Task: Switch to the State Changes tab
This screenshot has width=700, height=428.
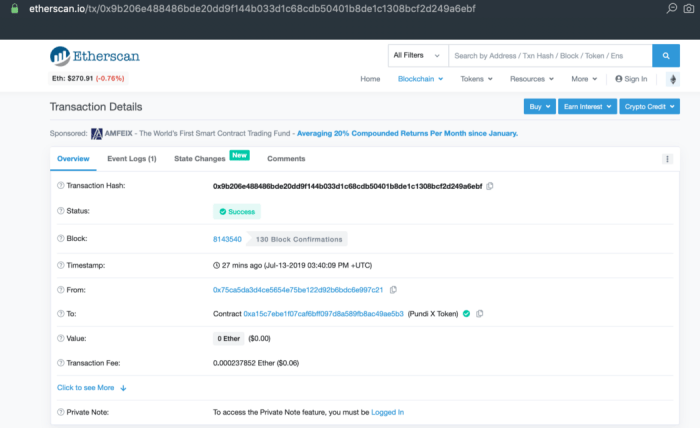Action: (x=200, y=159)
